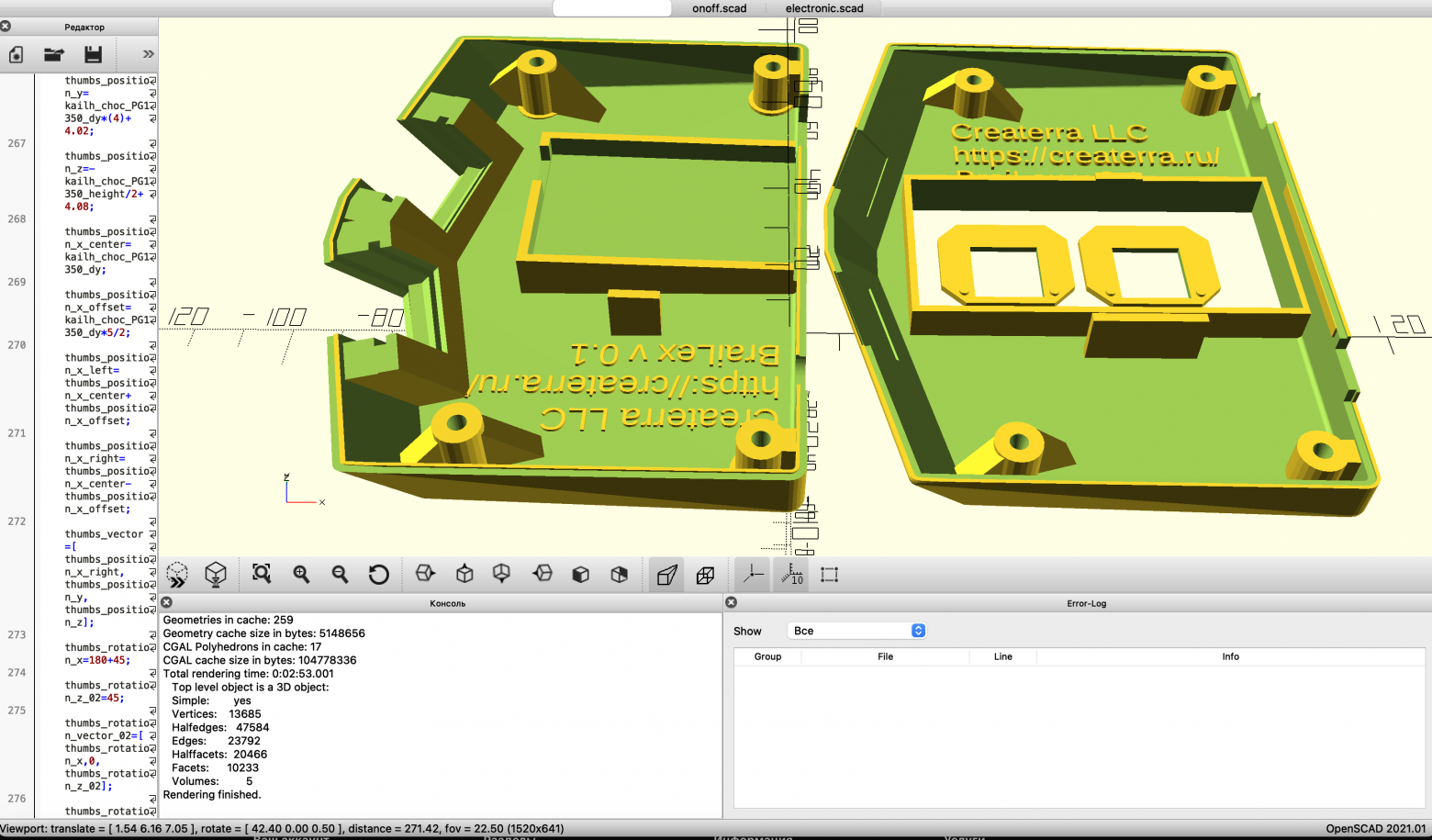The image size is (1432, 840).
Task: Toggle Show Scale Markers
Action: click(791, 575)
